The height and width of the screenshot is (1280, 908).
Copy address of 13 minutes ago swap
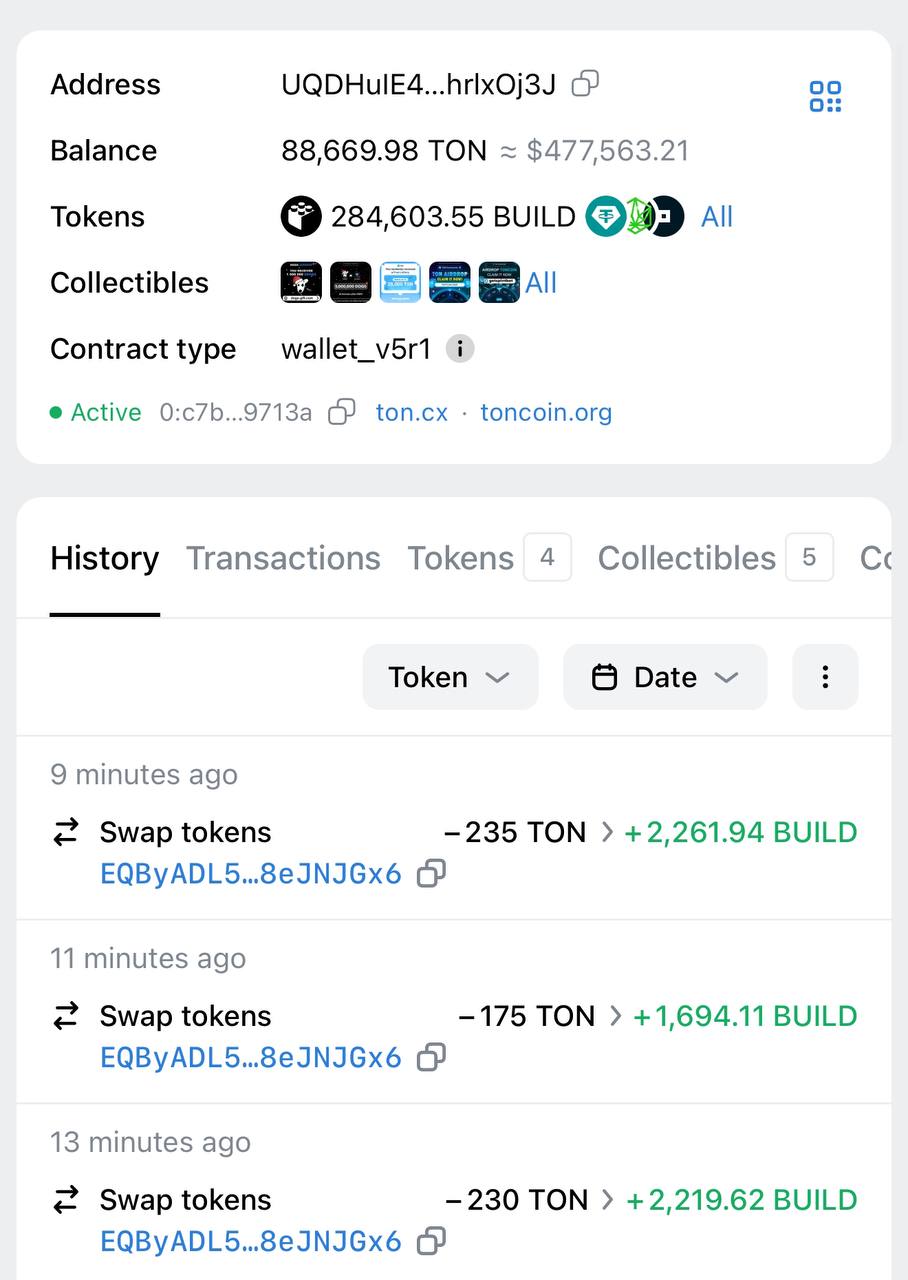pyautogui.click(x=431, y=1242)
